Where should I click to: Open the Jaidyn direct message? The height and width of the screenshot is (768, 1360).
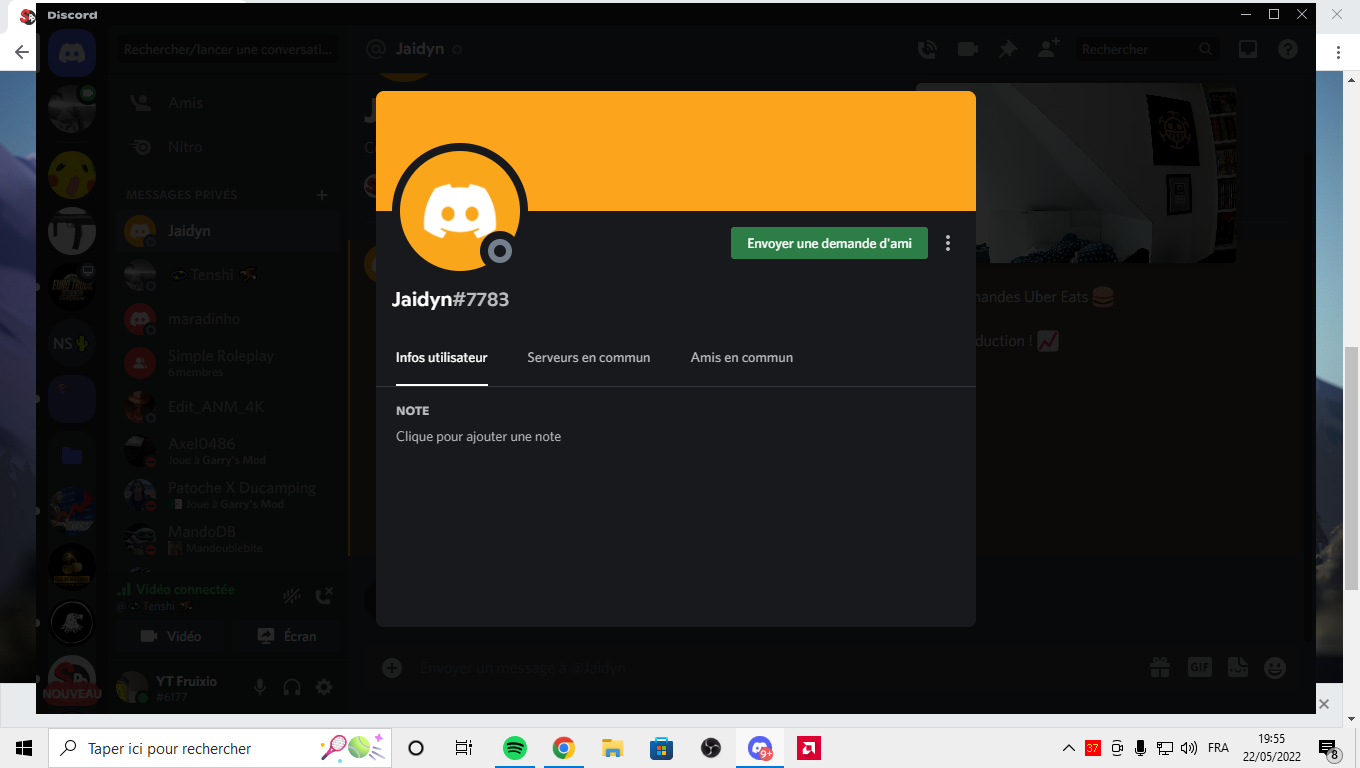(x=228, y=231)
